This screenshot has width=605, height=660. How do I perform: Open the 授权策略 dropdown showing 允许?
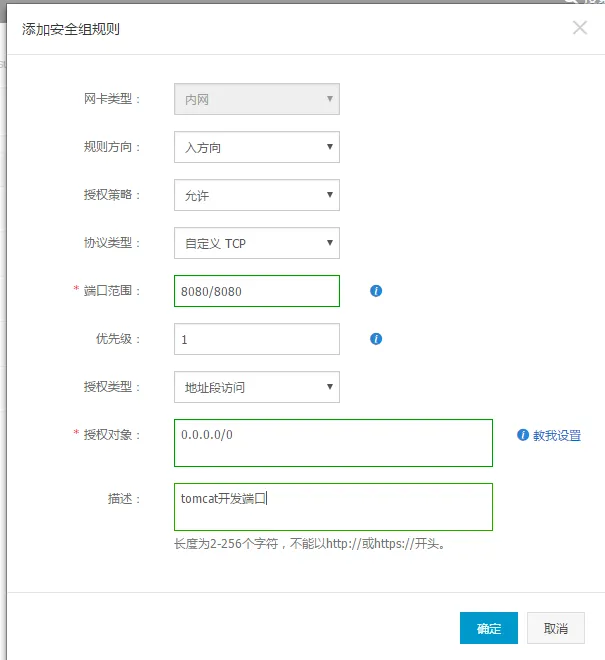[x=257, y=195]
